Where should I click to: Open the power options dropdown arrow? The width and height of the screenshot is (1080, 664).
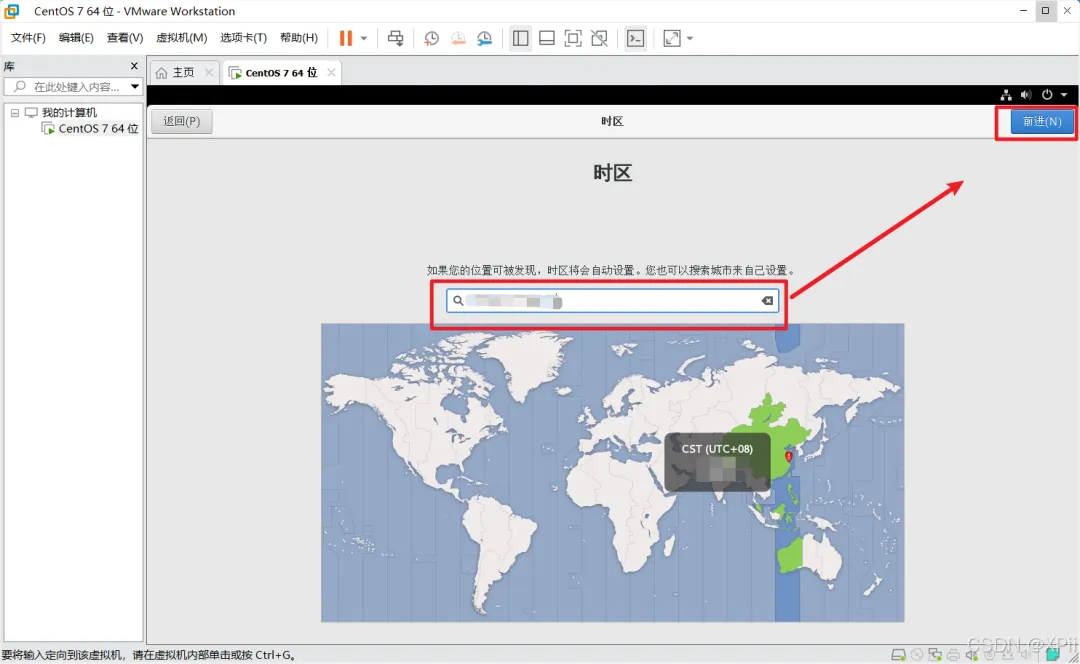[364, 39]
